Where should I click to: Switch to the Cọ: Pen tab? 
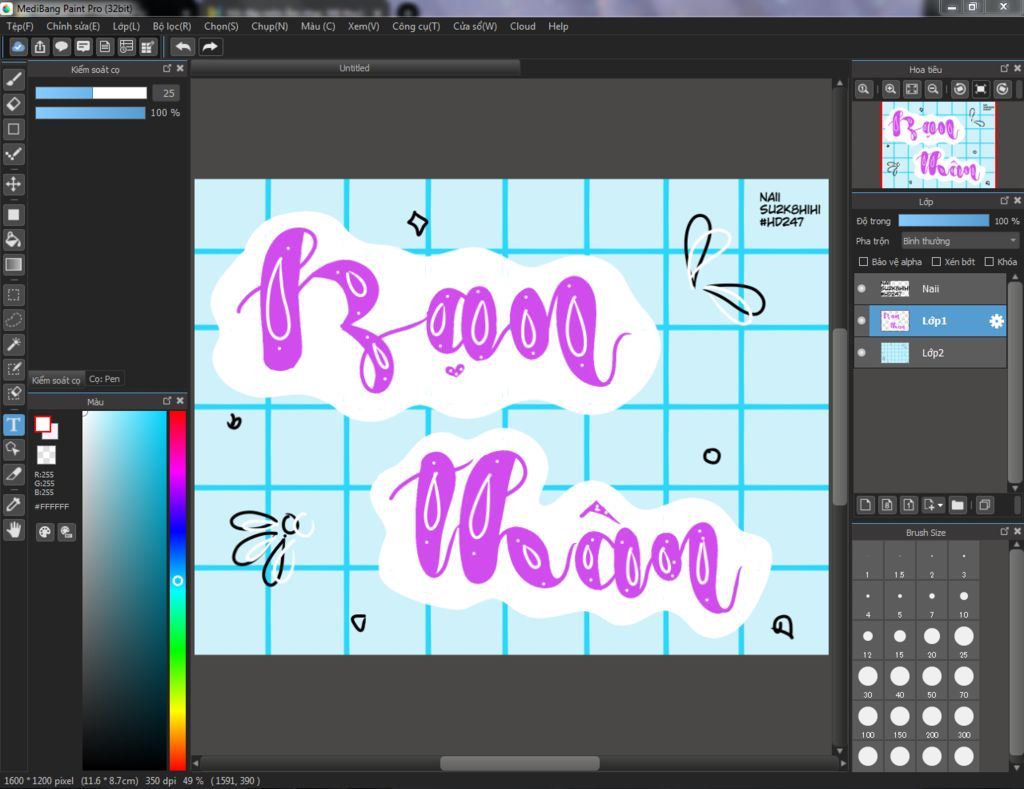pos(104,379)
